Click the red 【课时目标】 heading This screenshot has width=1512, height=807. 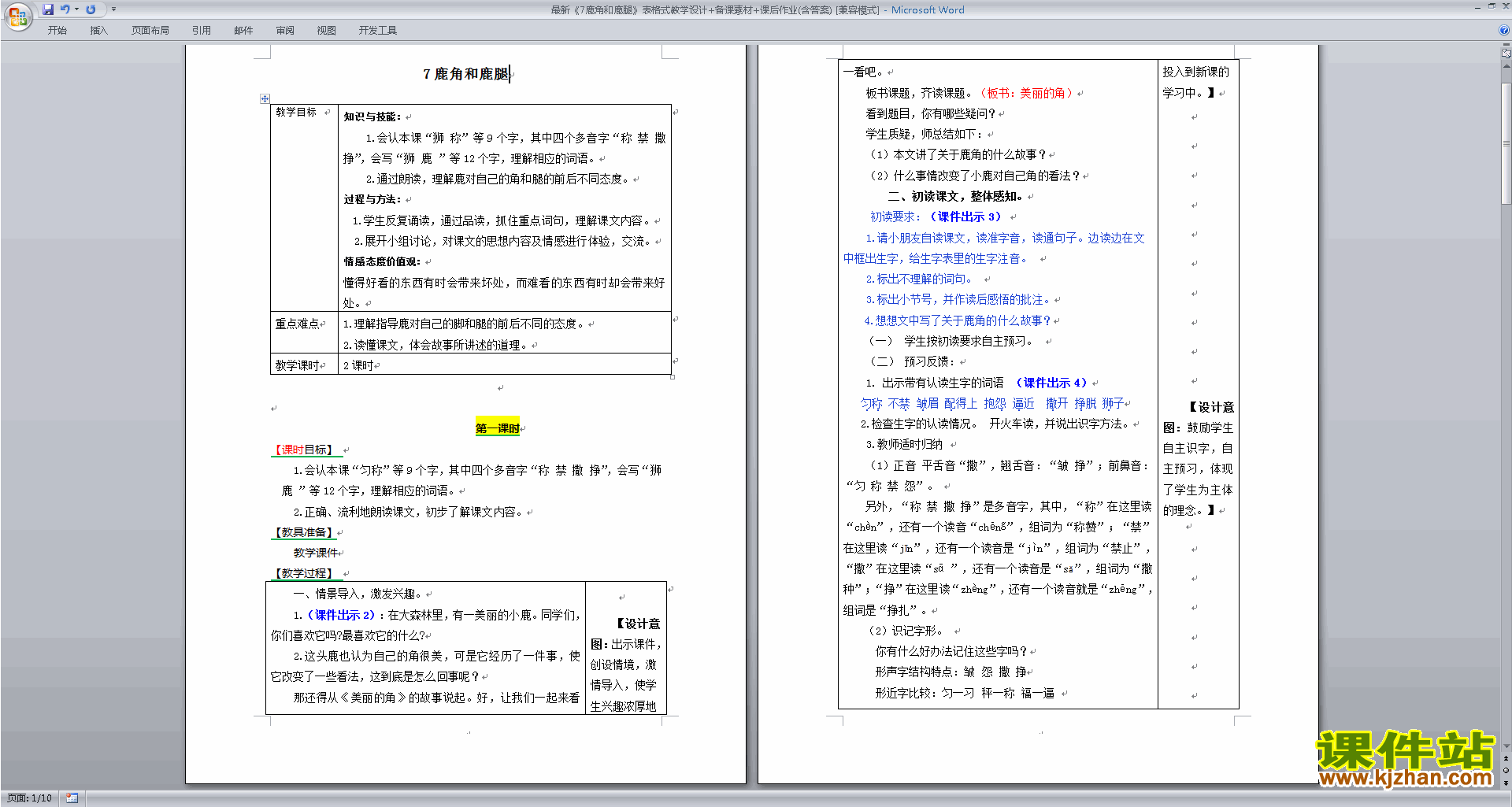point(304,450)
